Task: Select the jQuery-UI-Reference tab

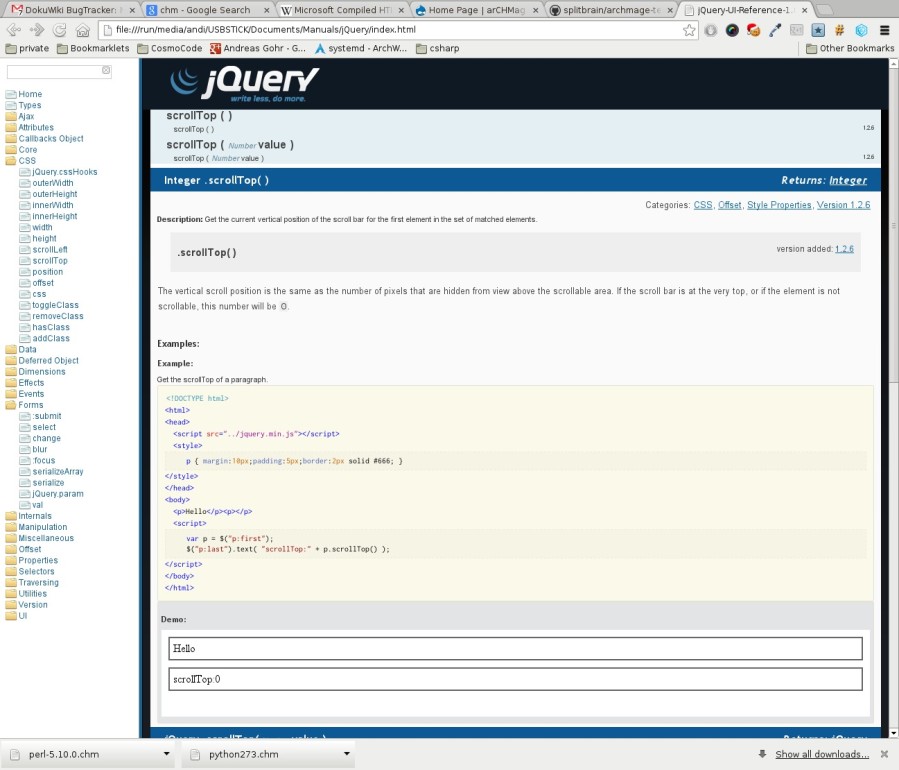Action: (x=745, y=10)
